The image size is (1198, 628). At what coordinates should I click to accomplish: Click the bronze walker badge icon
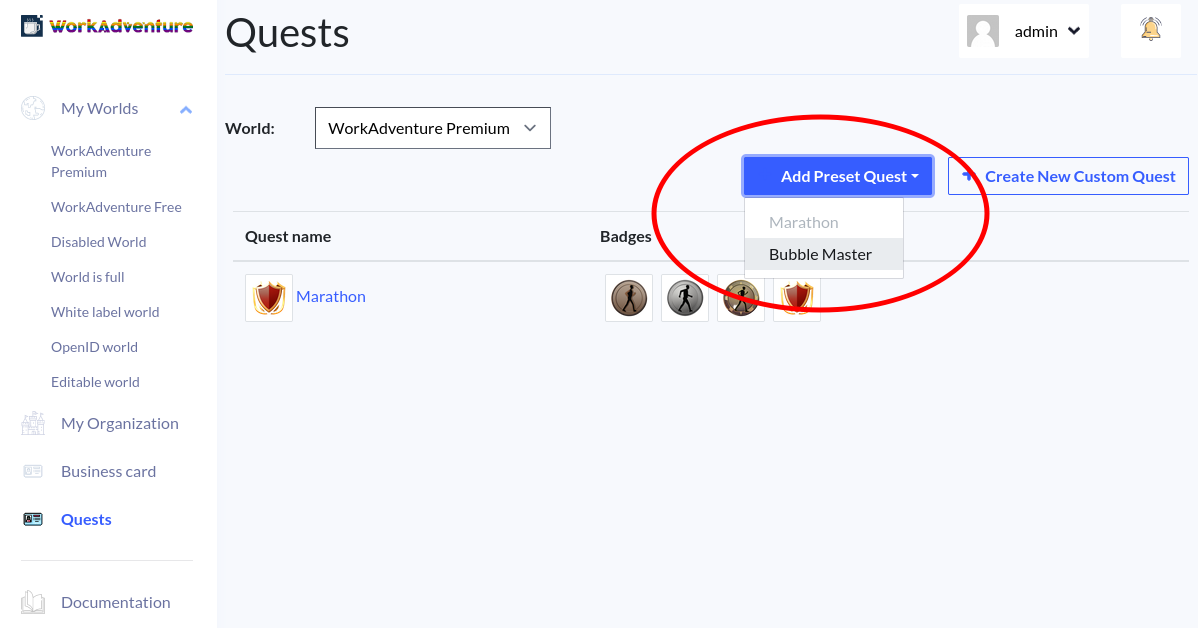628,297
